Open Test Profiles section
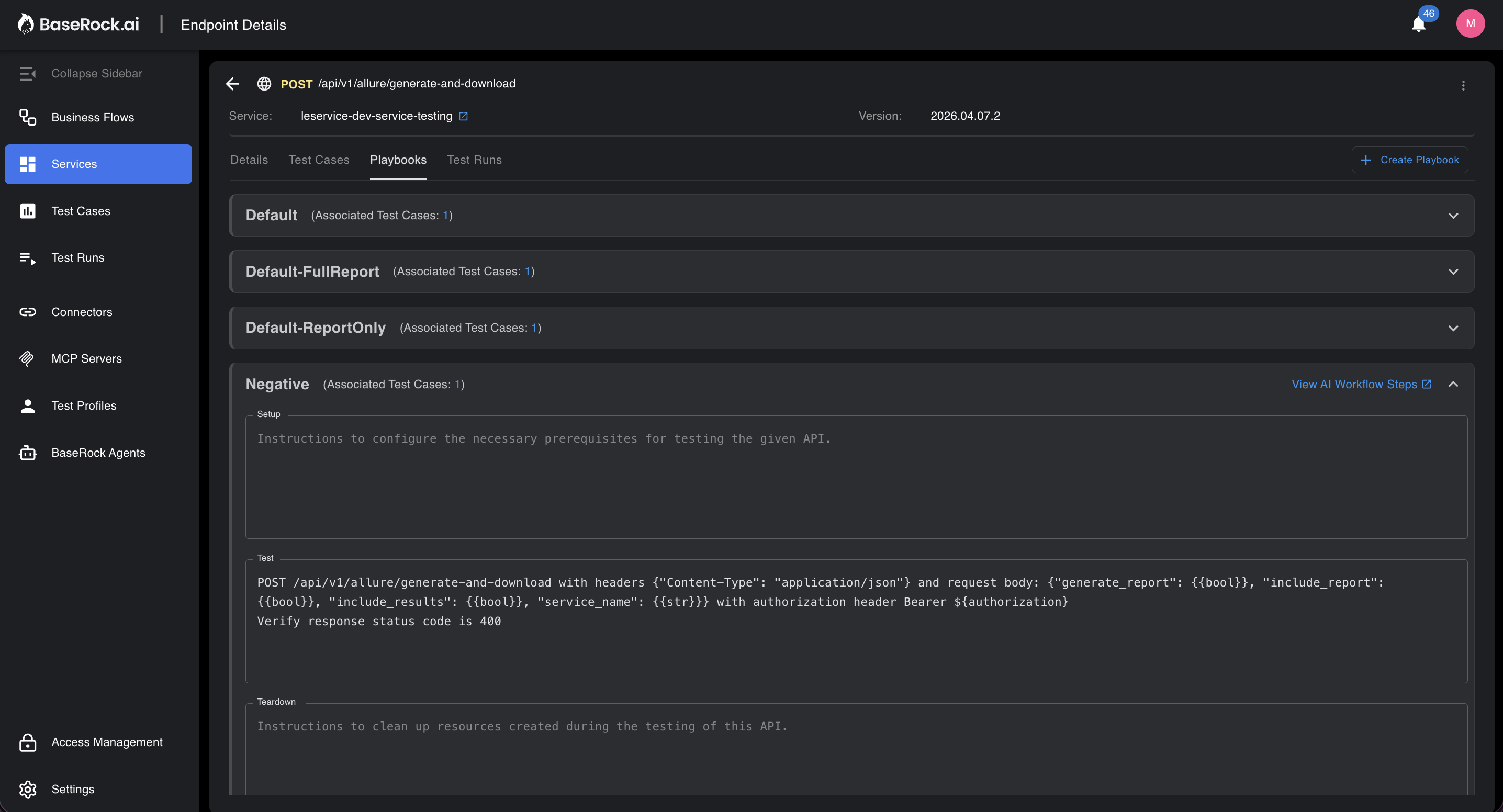 coord(83,405)
